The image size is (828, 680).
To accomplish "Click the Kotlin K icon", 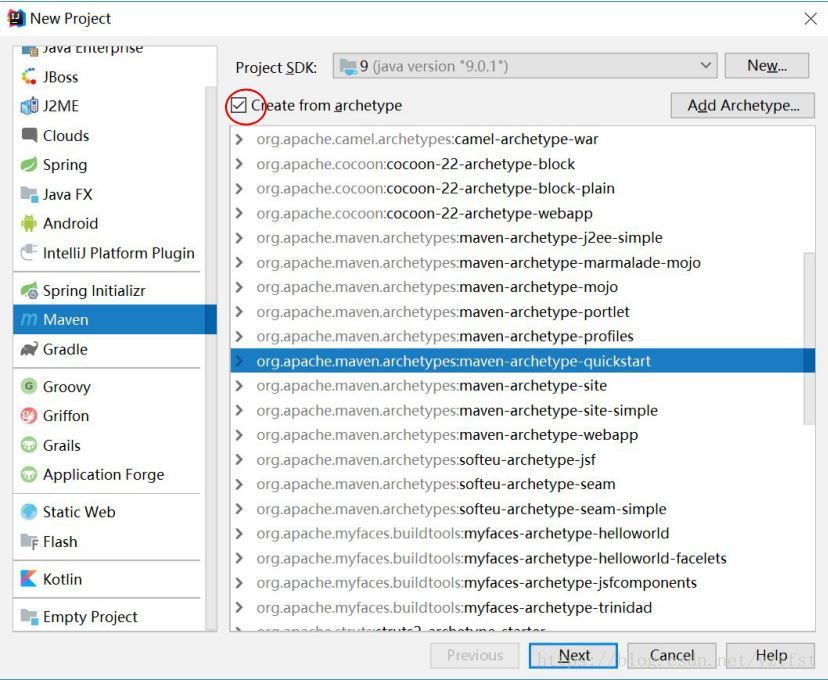I will pyautogui.click(x=29, y=579).
